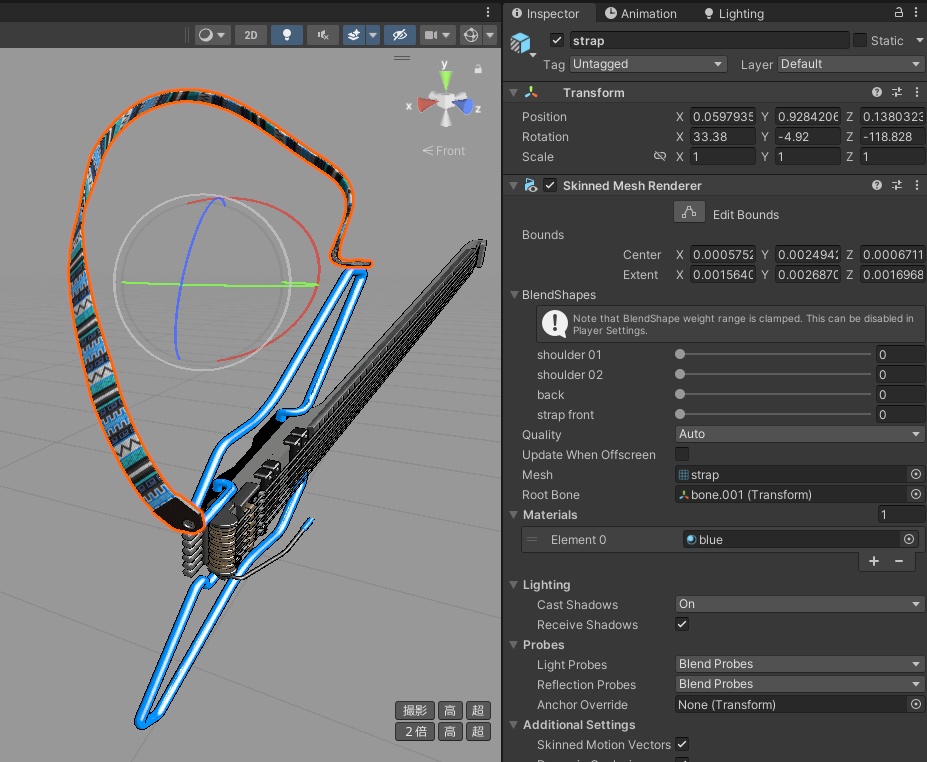The height and width of the screenshot is (762, 927).
Task: Open the Tag dropdown showing Untagged
Action: point(647,64)
